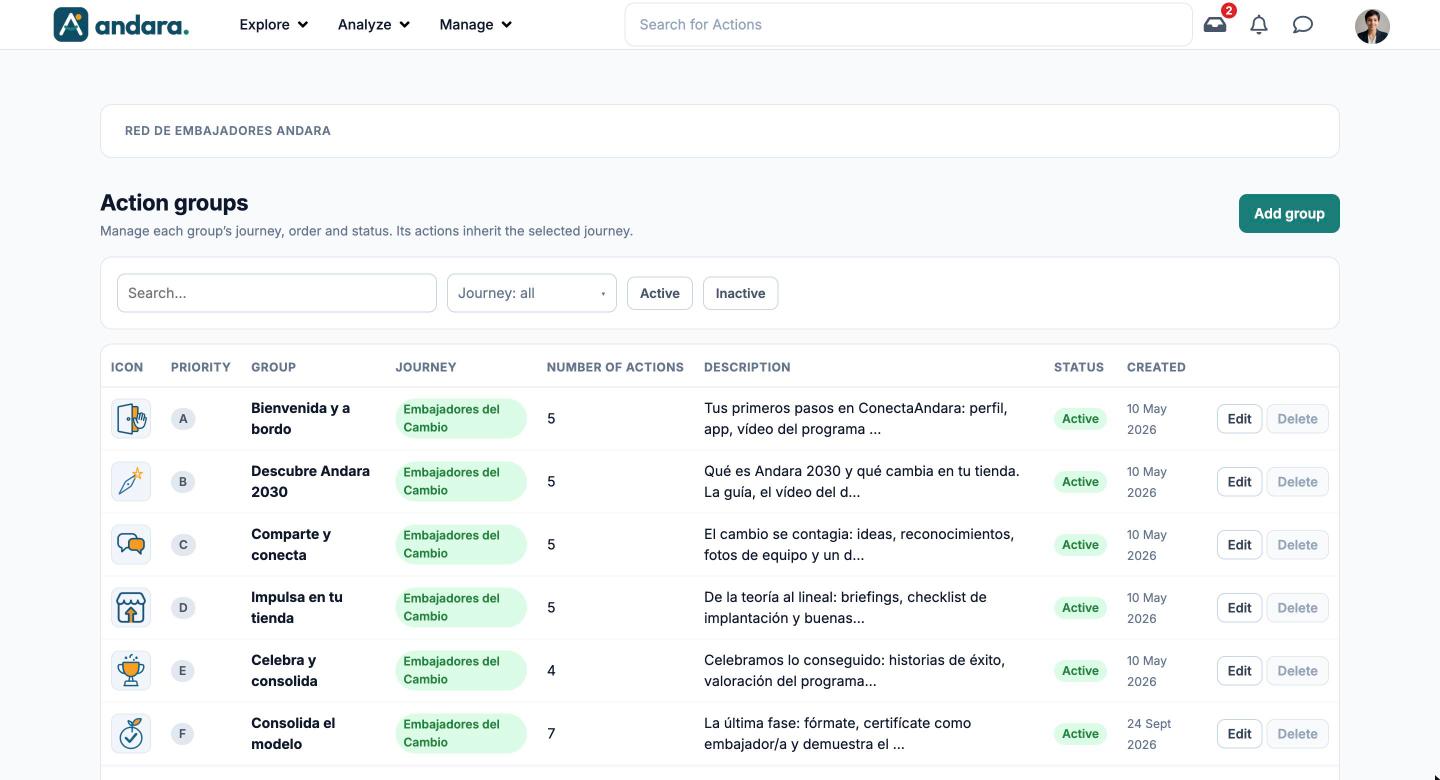1440x780 pixels.
Task: Click the Add group button
Action: (x=1289, y=213)
